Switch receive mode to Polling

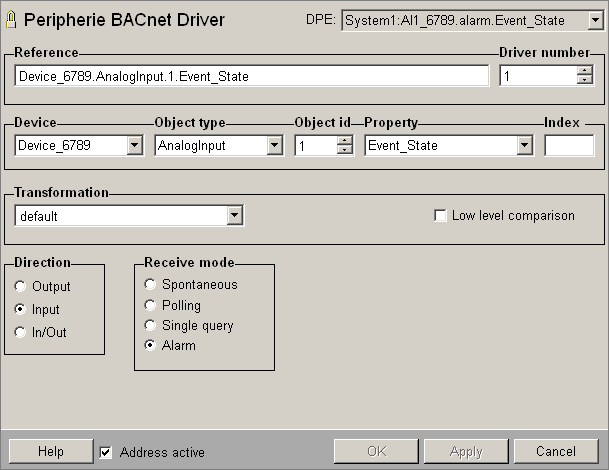pos(151,305)
